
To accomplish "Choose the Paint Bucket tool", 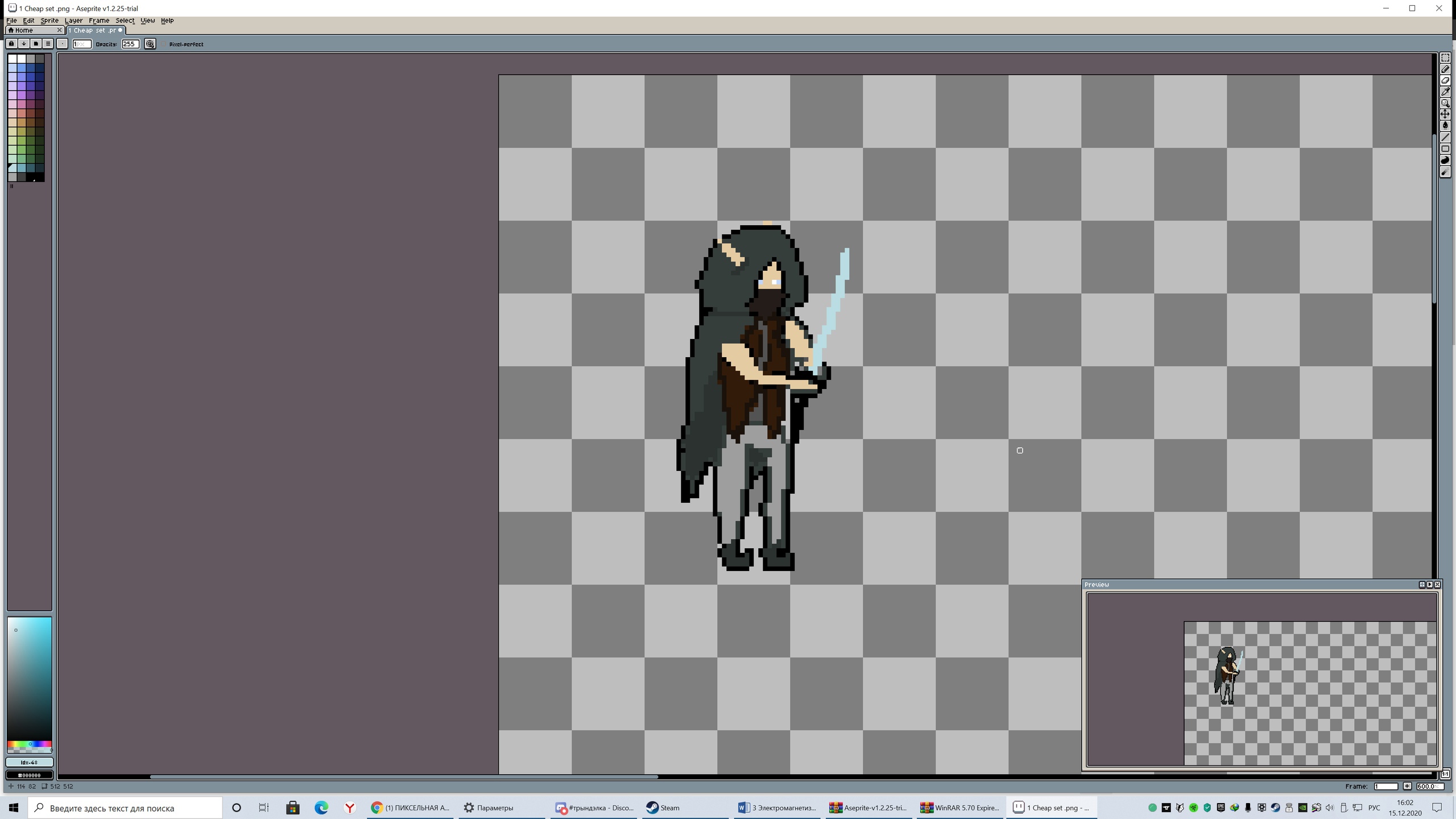I will point(1445,126).
